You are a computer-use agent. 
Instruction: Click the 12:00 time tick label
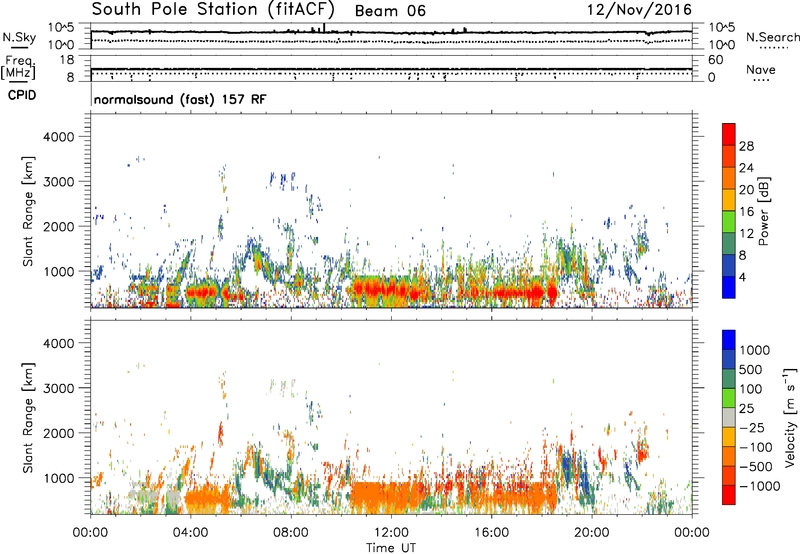coord(391,533)
